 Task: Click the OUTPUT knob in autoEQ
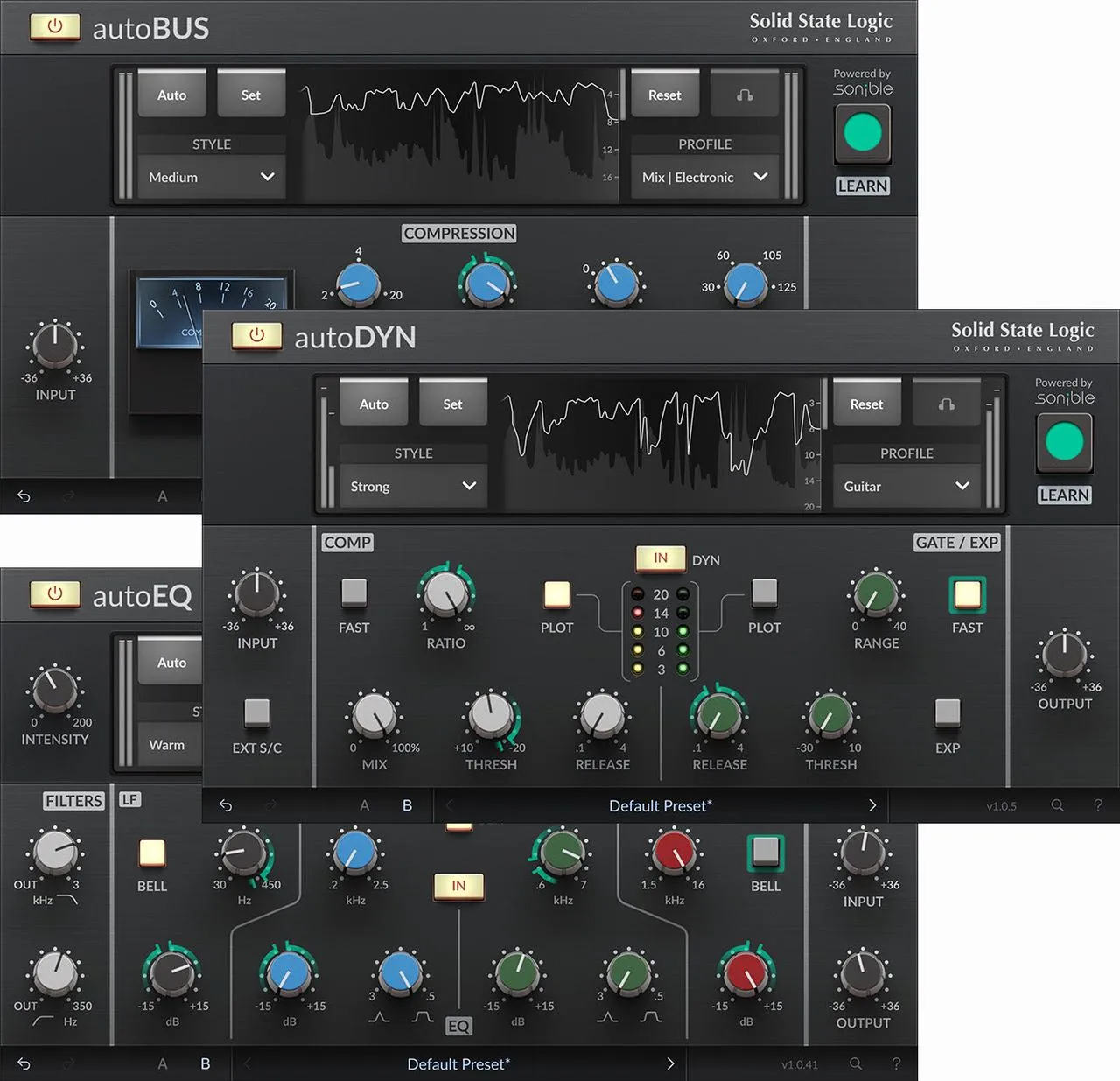tap(863, 974)
